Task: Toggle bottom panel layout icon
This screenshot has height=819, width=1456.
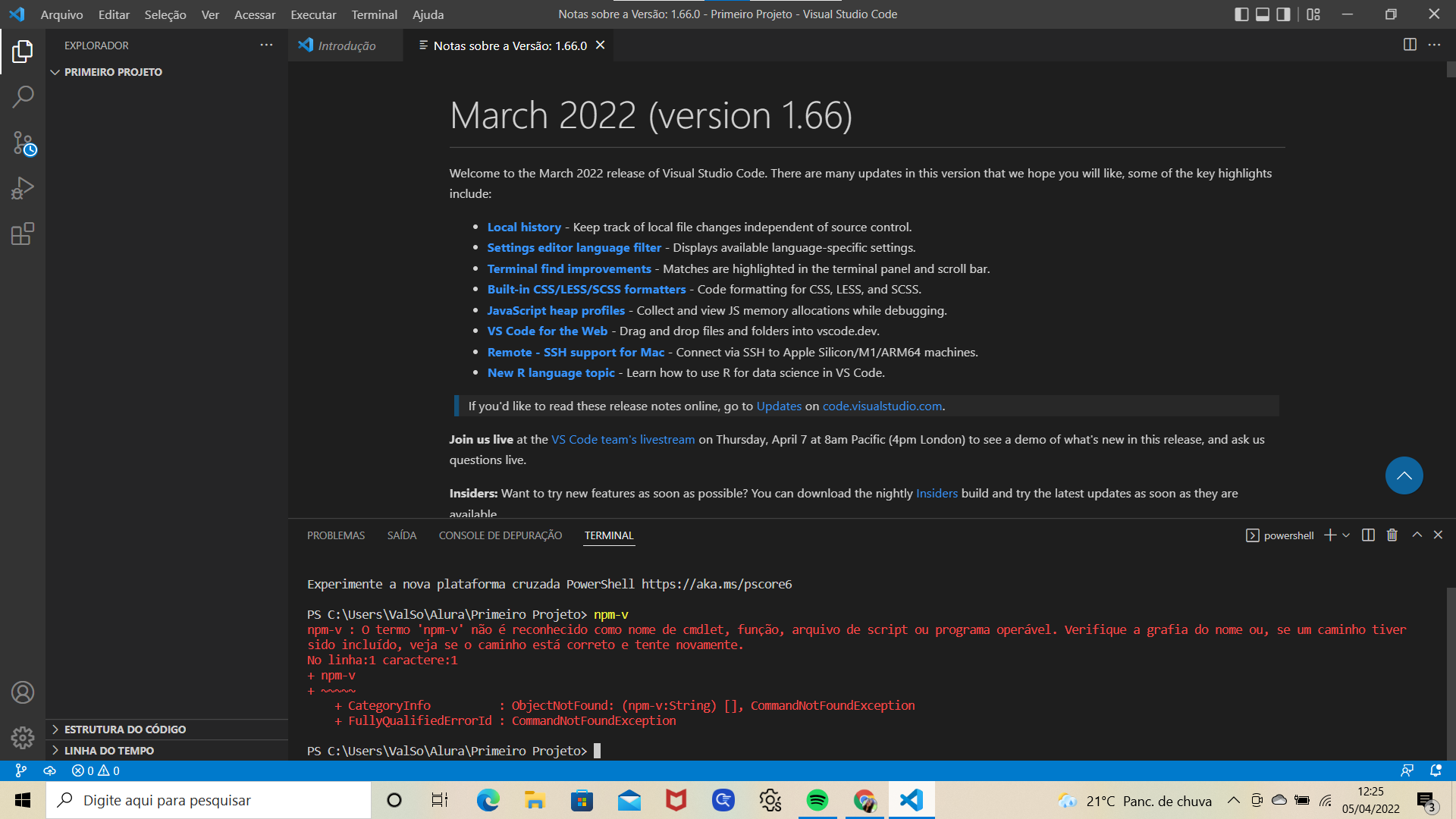Action: click(x=1263, y=14)
